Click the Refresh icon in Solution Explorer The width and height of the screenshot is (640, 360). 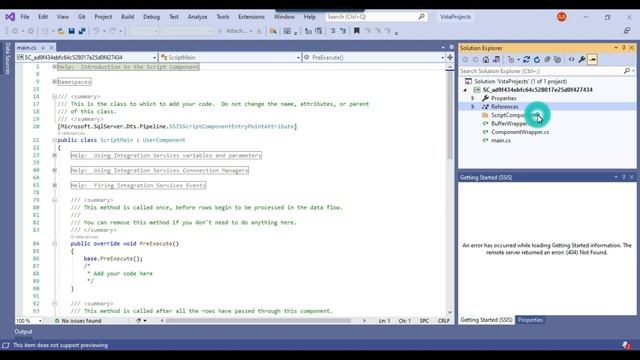pyautogui.click(x=537, y=60)
